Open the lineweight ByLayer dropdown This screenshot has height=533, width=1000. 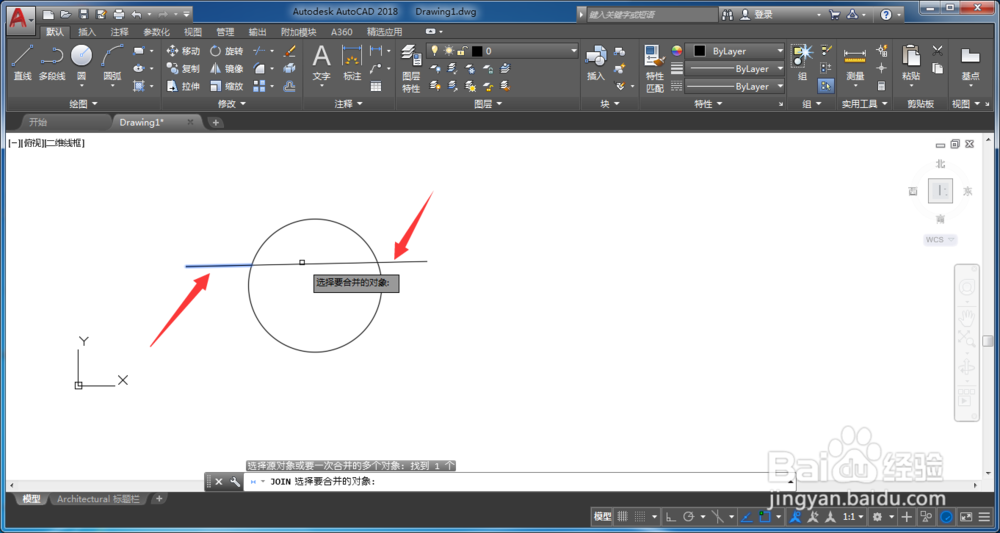pyautogui.click(x=735, y=68)
